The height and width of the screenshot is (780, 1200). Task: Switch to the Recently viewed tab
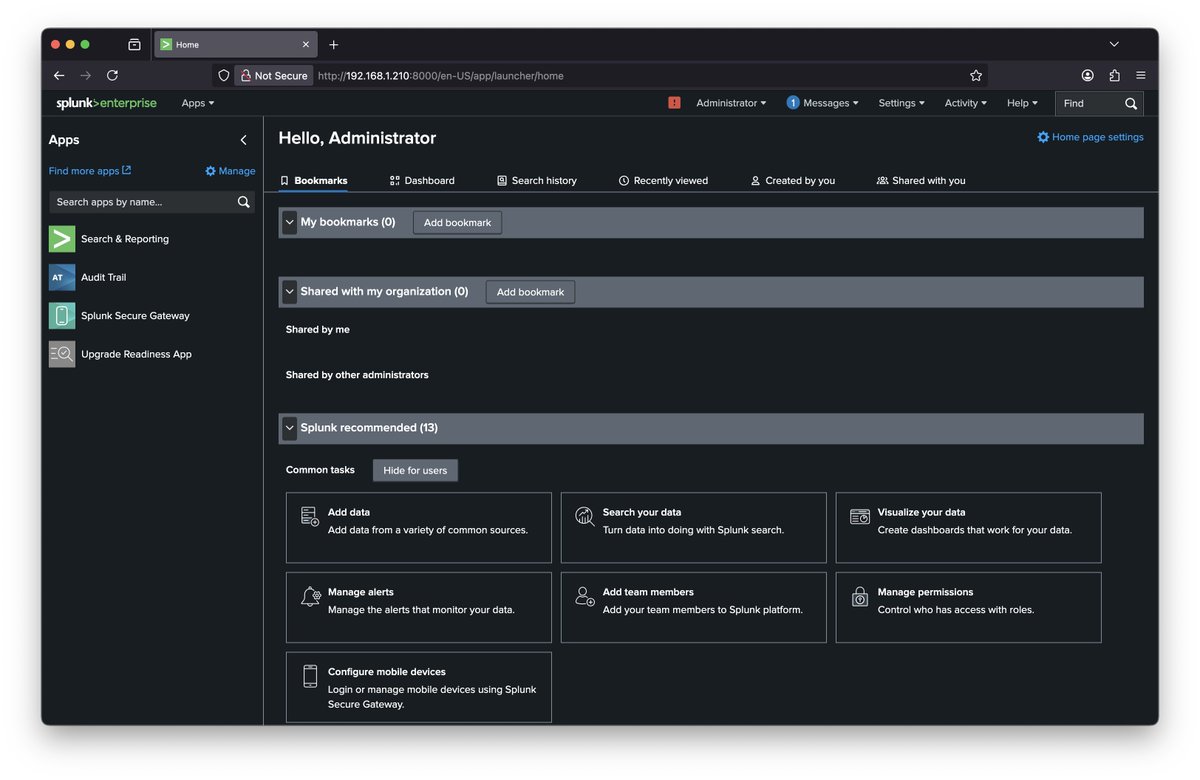pos(663,181)
